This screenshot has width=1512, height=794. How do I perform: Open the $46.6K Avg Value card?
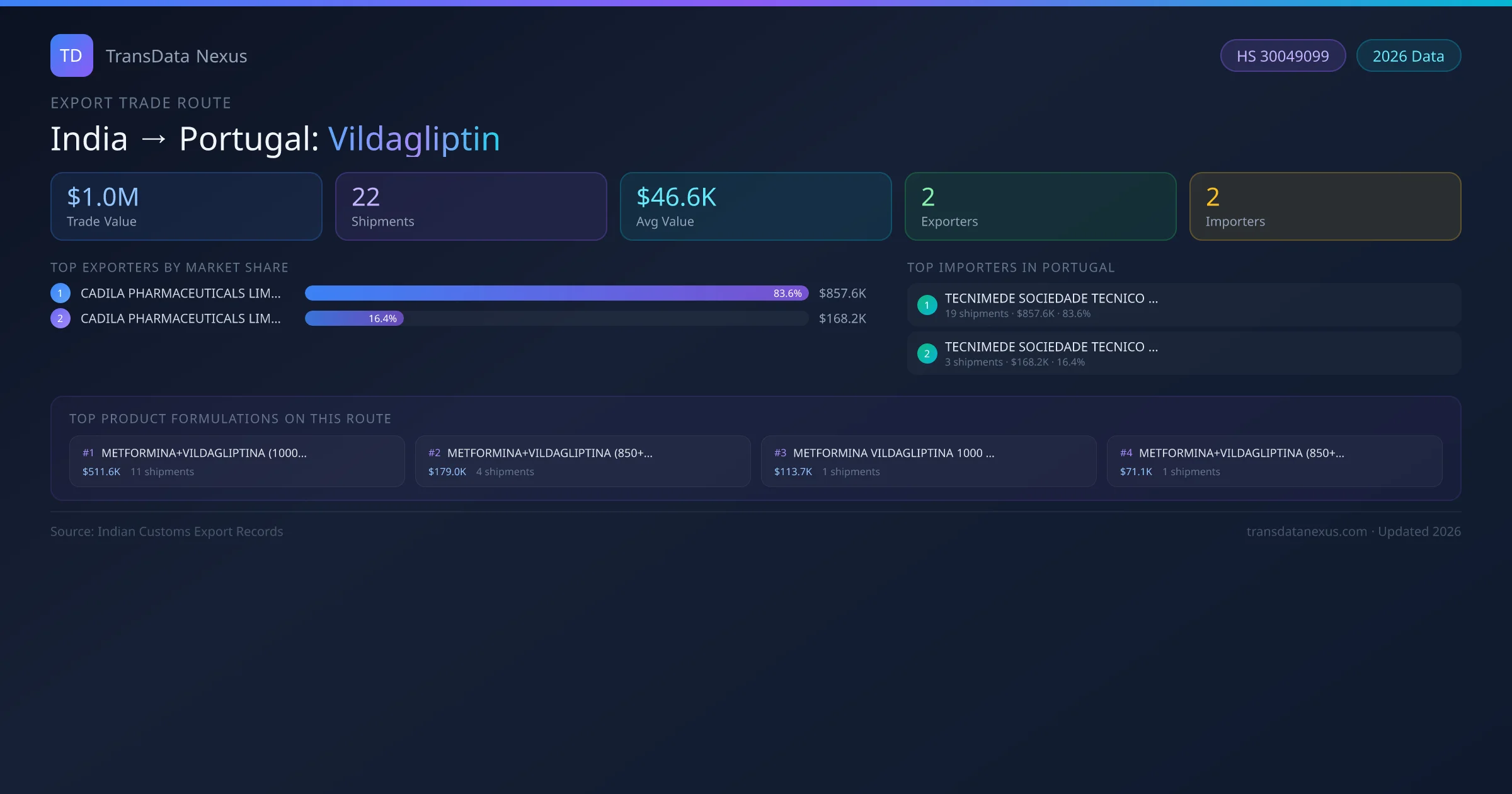(x=755, y=207)
